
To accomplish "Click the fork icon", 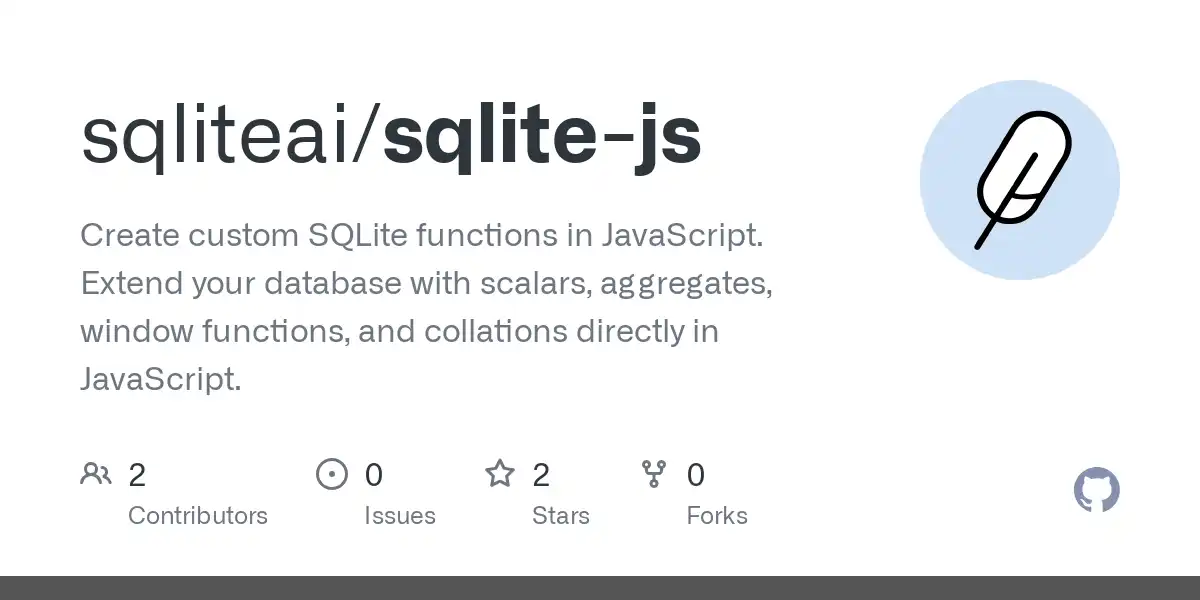I will (654, 474).
